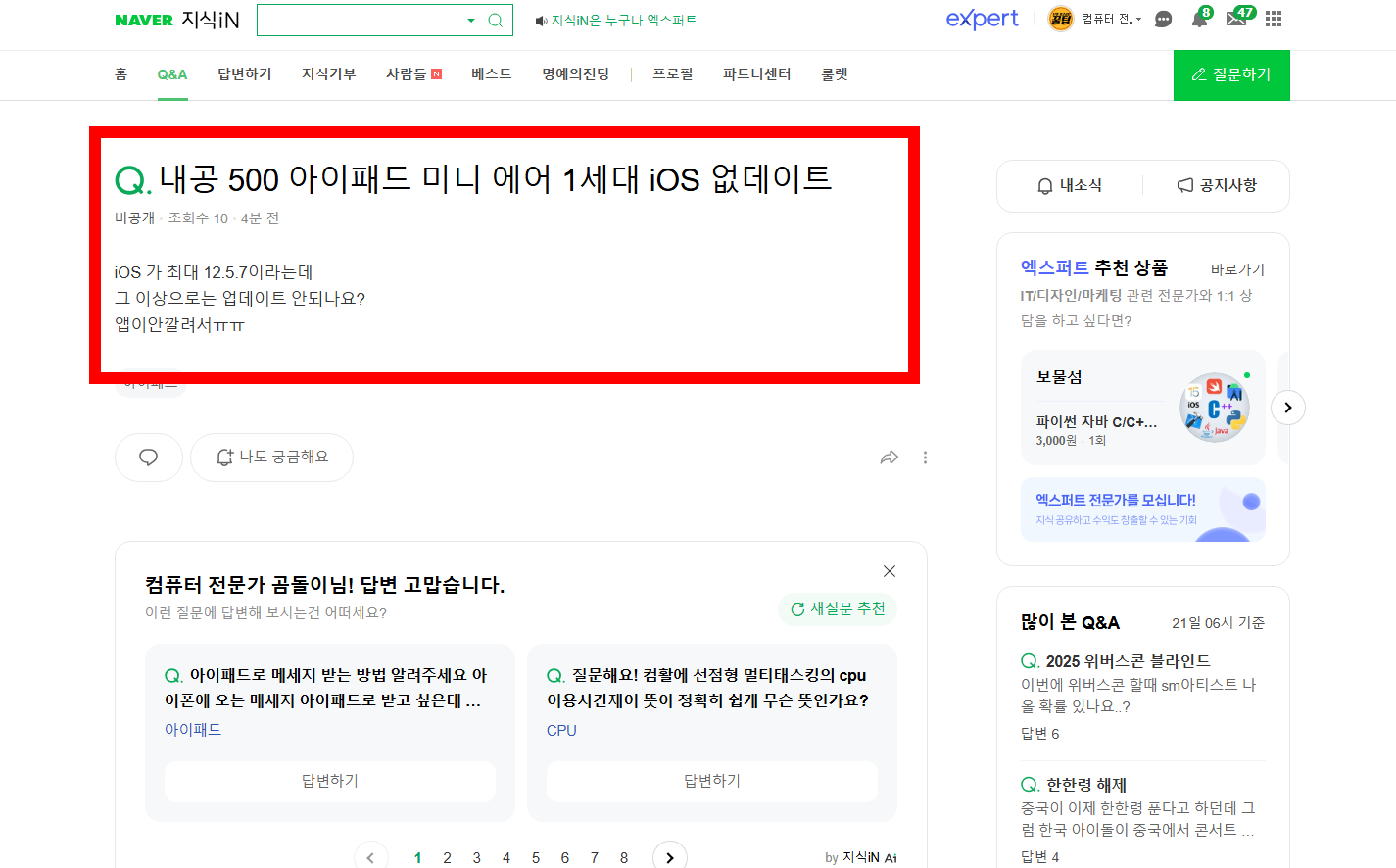
Task: Select recommendation page 6
Action: click(564, 858)
